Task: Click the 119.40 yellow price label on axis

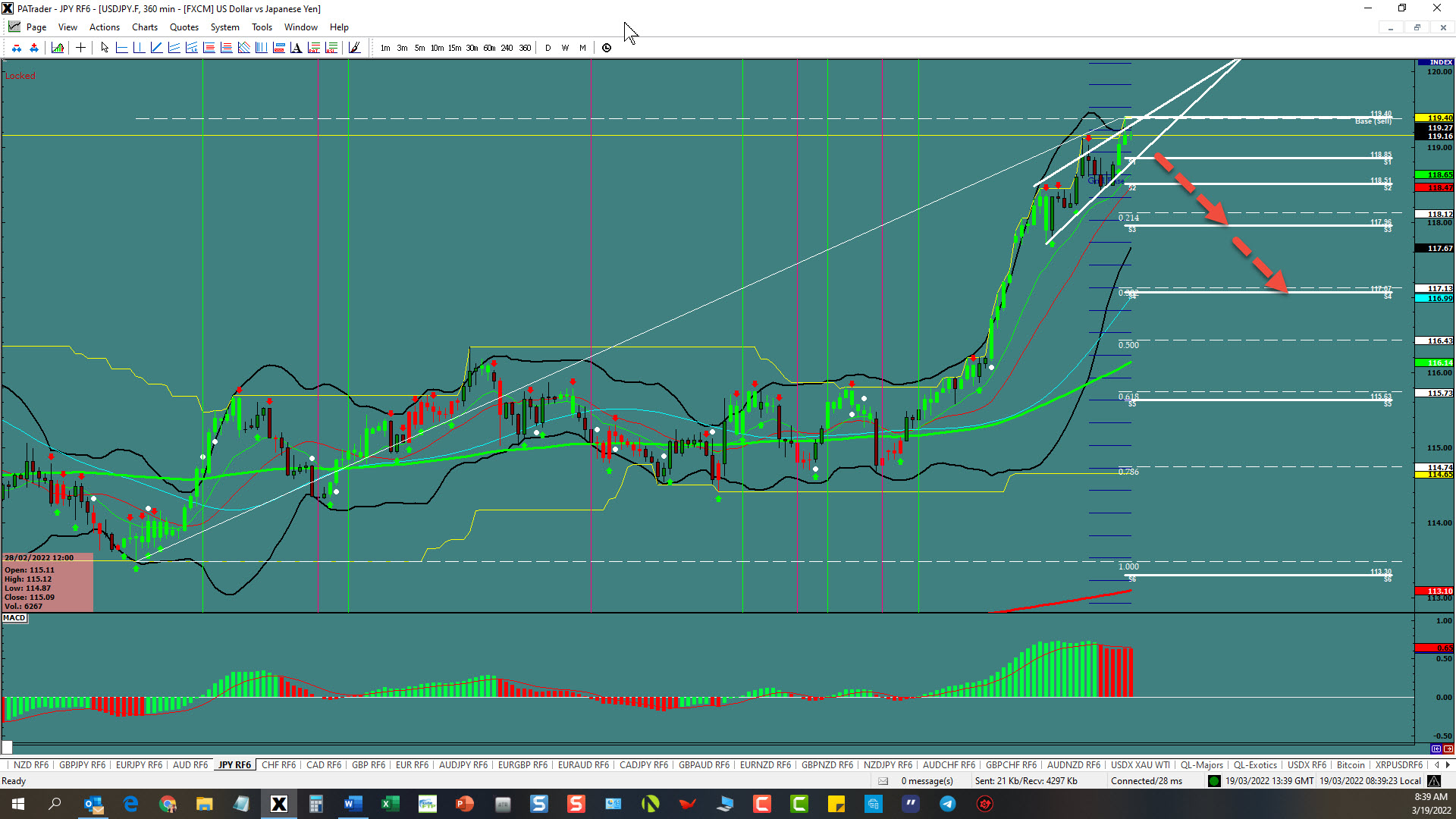Action: [1435, 118]
